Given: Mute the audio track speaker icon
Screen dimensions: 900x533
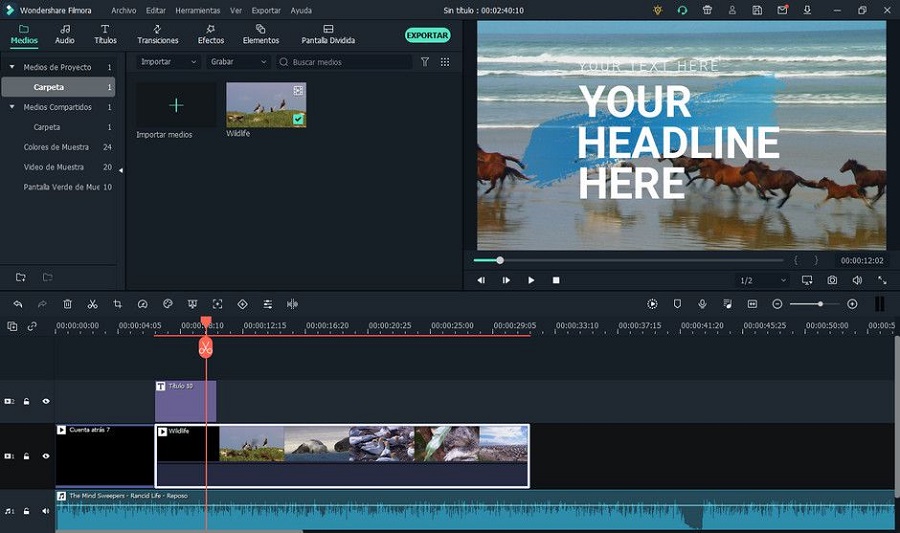Looking at the screenshot, I should pos(45,511).
